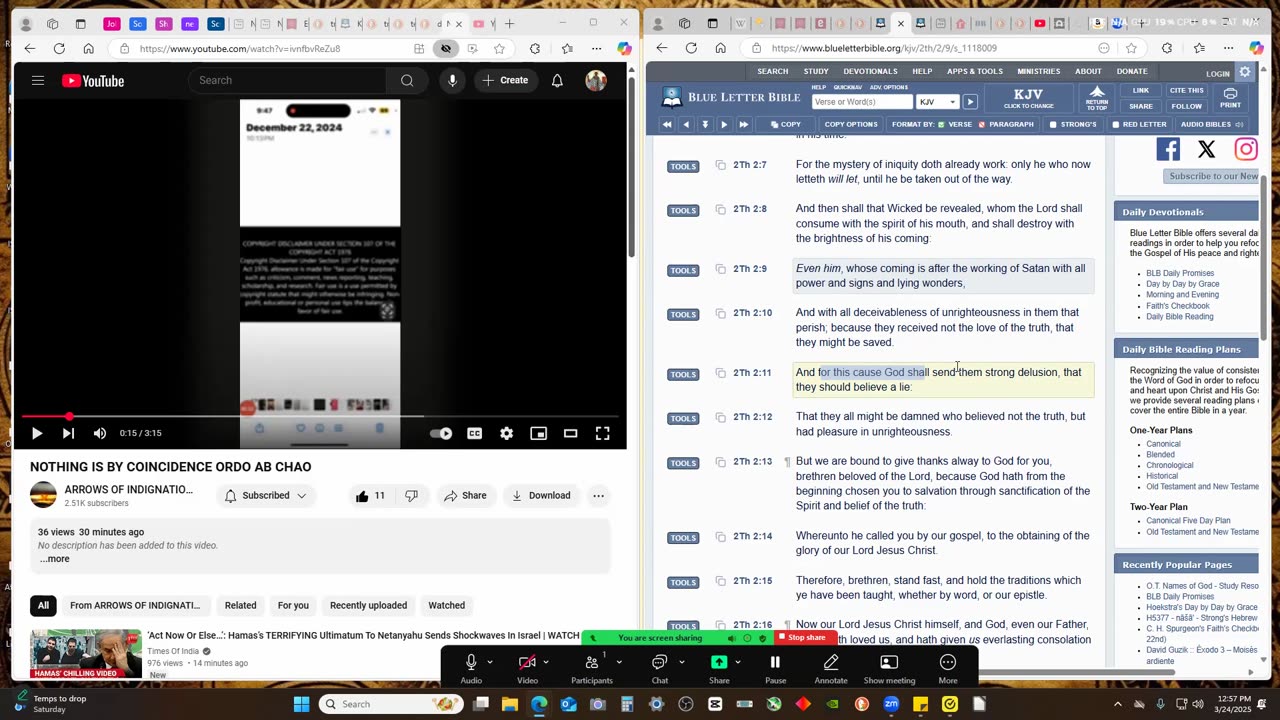Dislike the video with thumbs down
This screenshot has height=720, width=1280.
click(411, 496)
